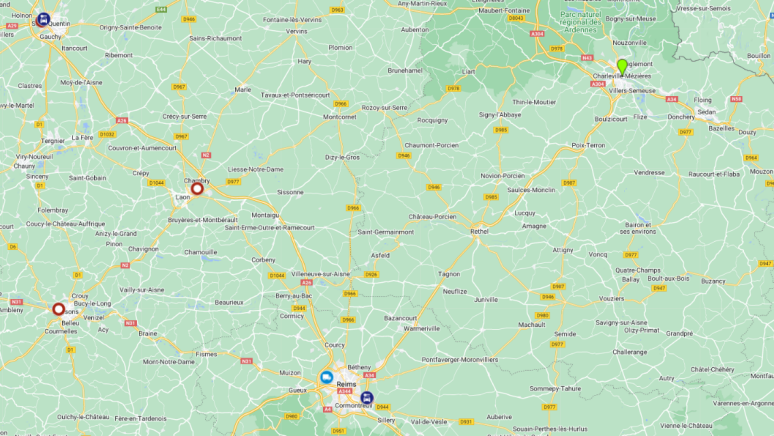
Task: Select the red circle marker at Soissons
Action: (59, 309)
